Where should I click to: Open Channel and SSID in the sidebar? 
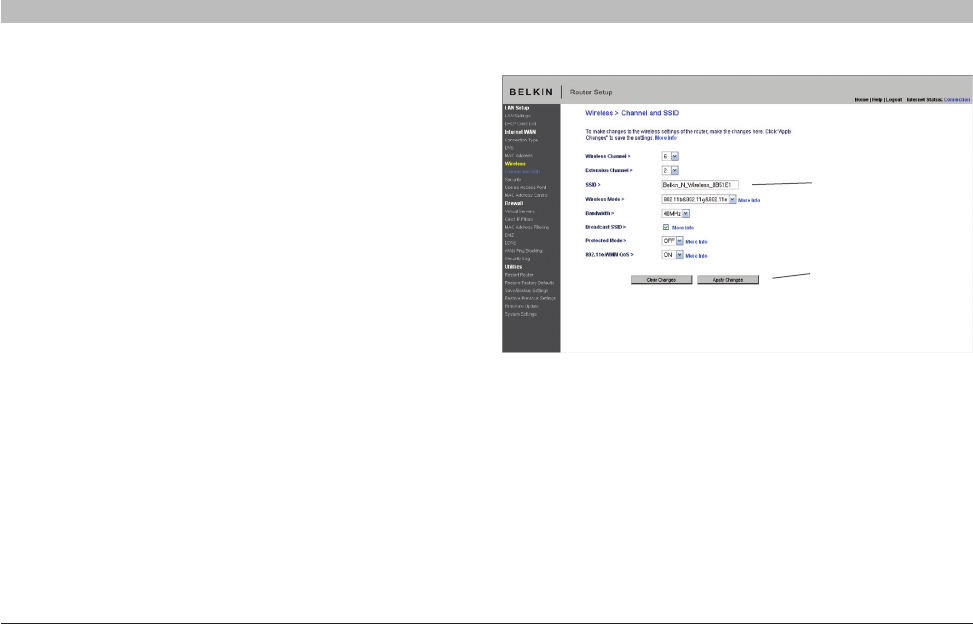522,172
